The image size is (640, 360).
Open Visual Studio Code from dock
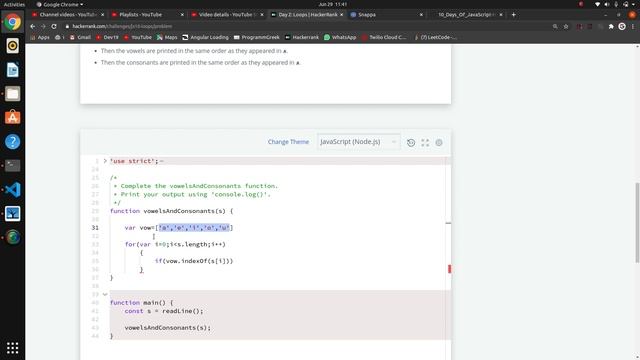12,190
